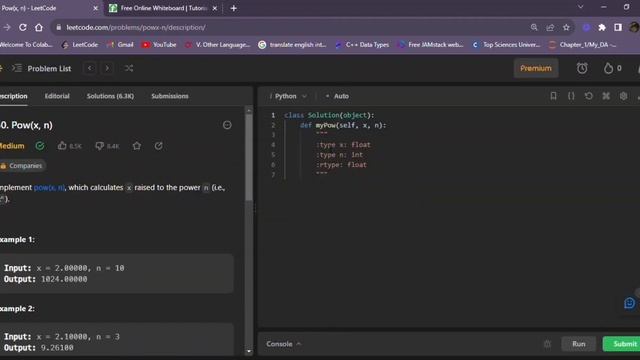The image size is (640, 360).
Task: Toggle browser side panel icon
Action: click(618, 27)
